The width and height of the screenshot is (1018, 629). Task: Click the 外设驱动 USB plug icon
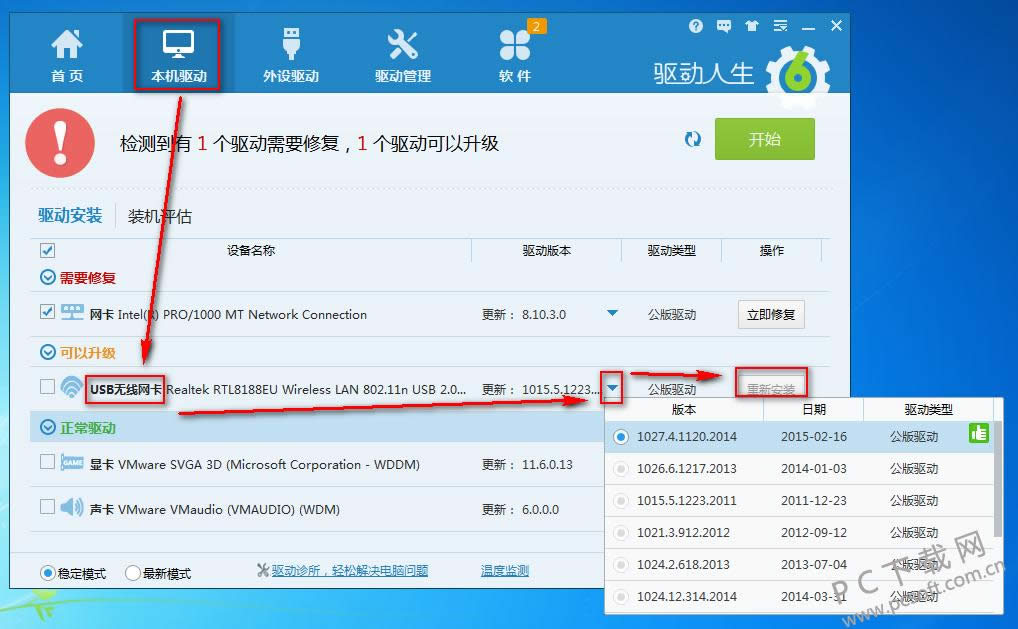pos(291,43)
